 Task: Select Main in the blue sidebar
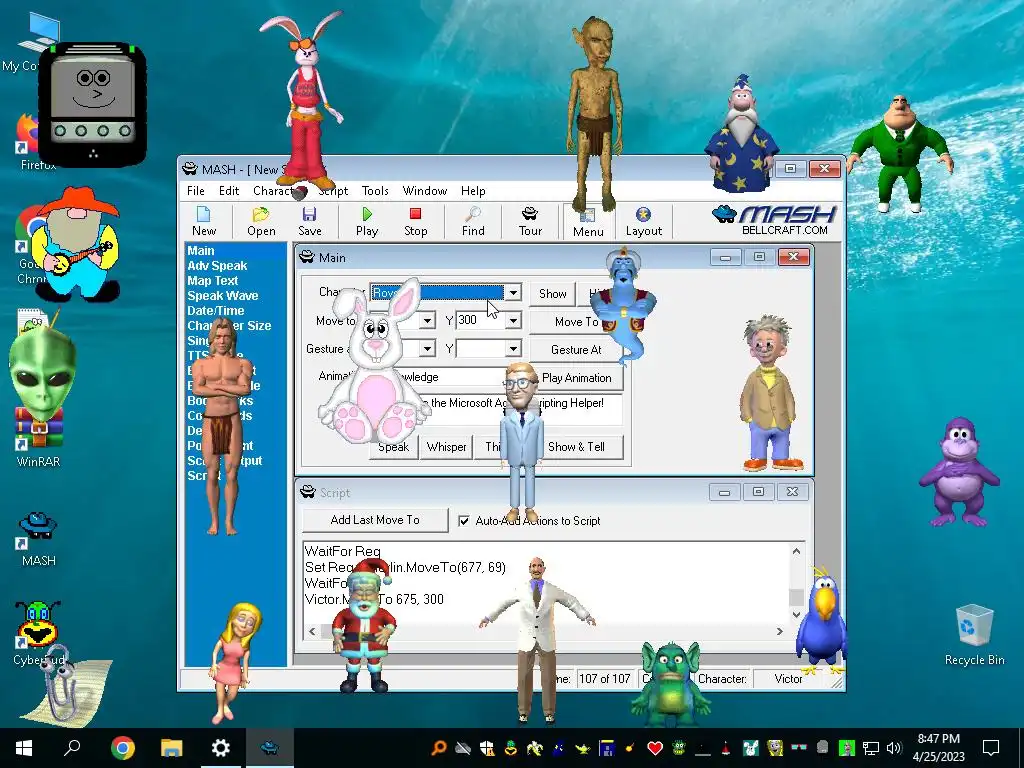pos(200,251)
